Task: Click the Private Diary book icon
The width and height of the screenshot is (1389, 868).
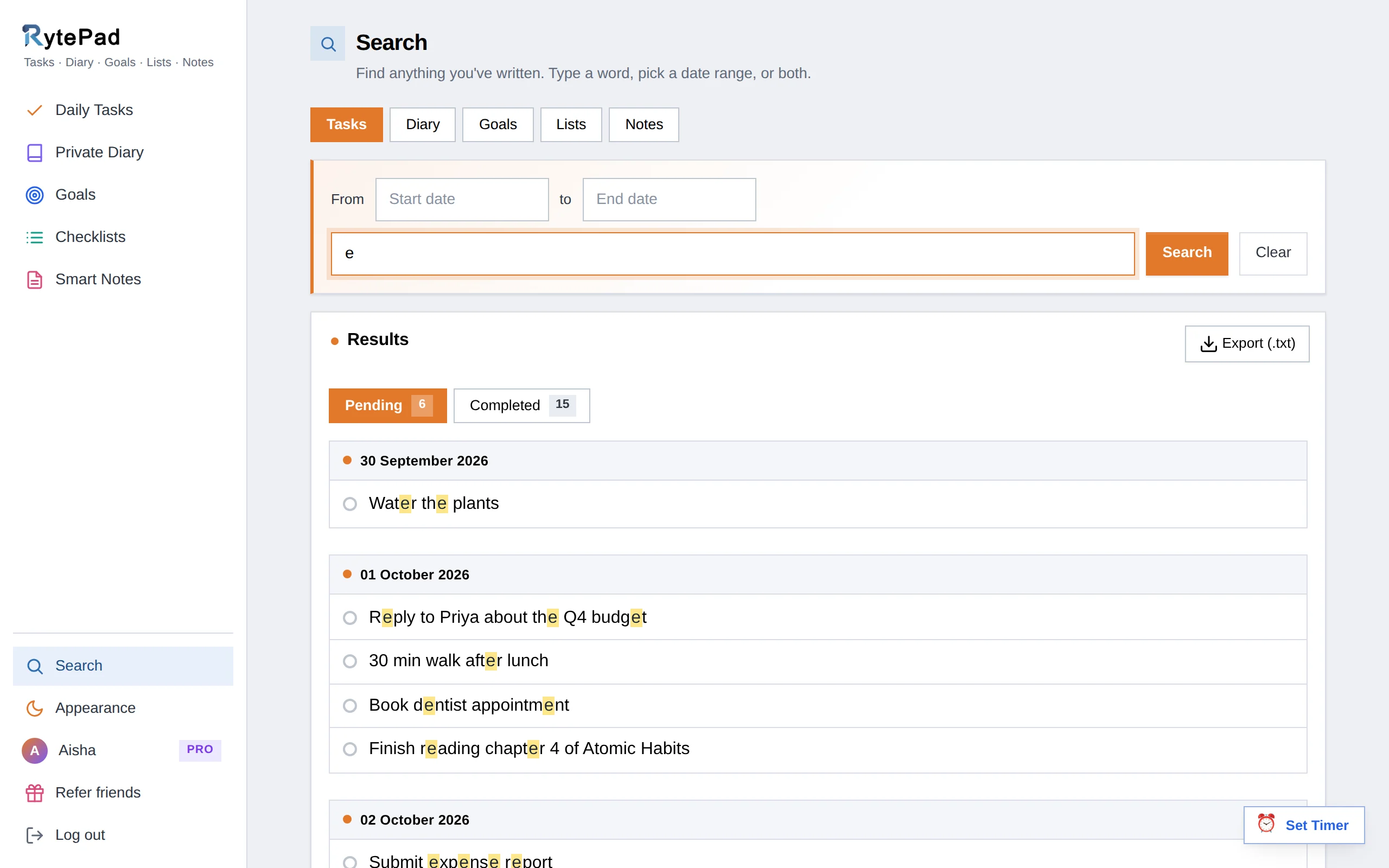Action: coord(34,152)
